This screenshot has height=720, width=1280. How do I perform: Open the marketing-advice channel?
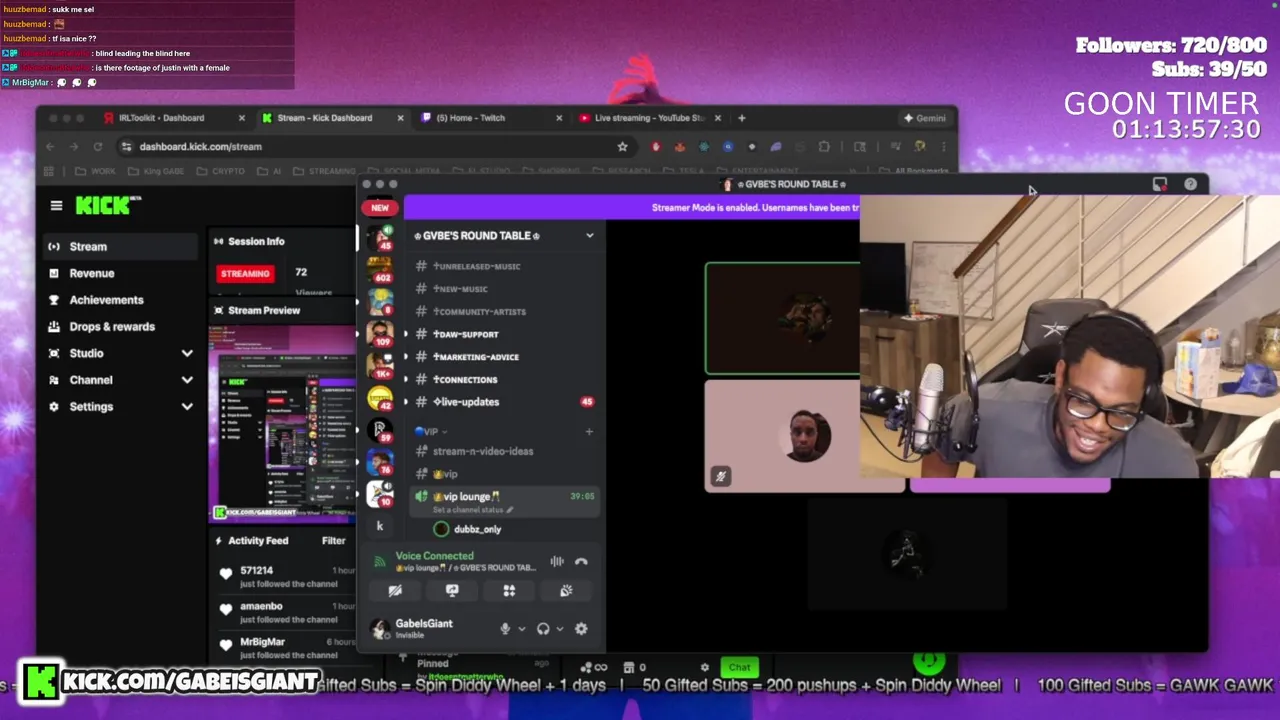point(476,357)
